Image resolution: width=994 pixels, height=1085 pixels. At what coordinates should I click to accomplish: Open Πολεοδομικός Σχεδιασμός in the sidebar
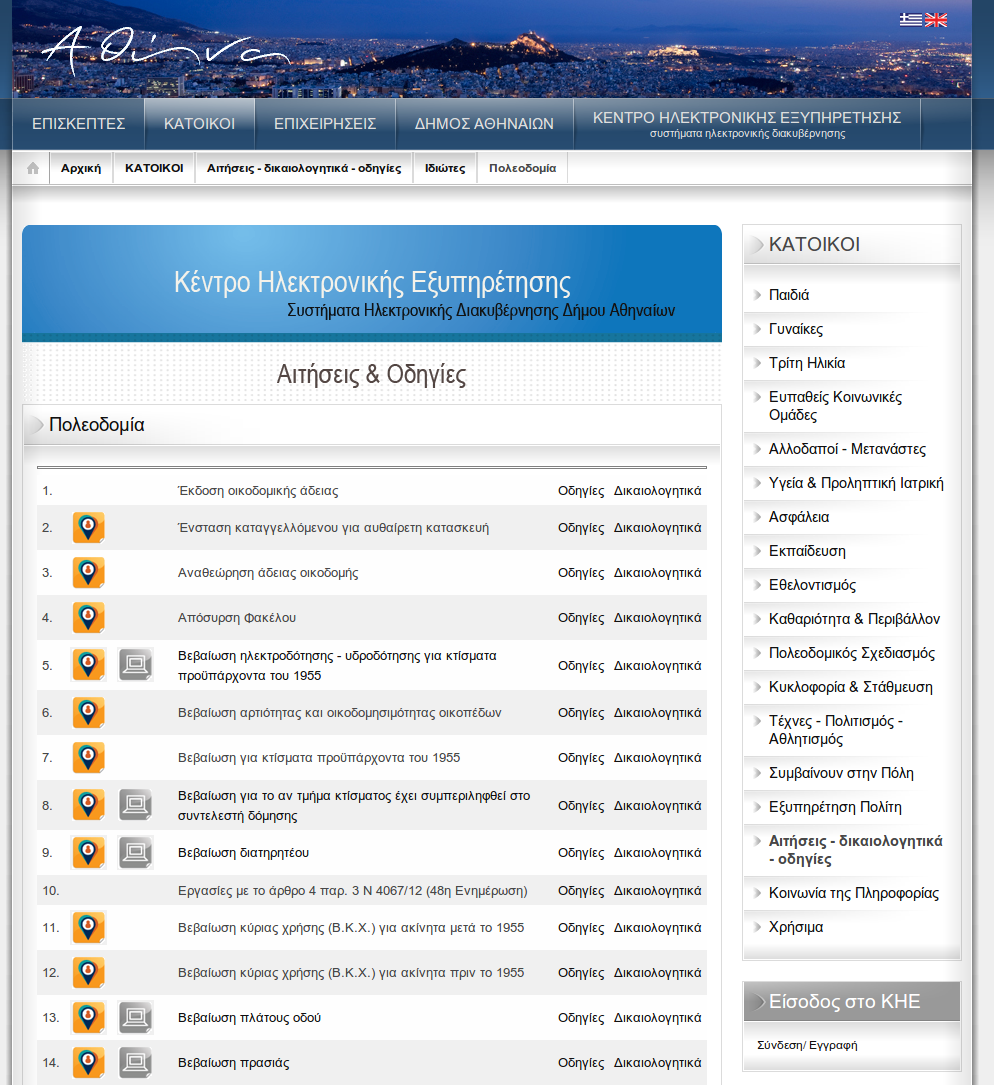tap(851, 653)
